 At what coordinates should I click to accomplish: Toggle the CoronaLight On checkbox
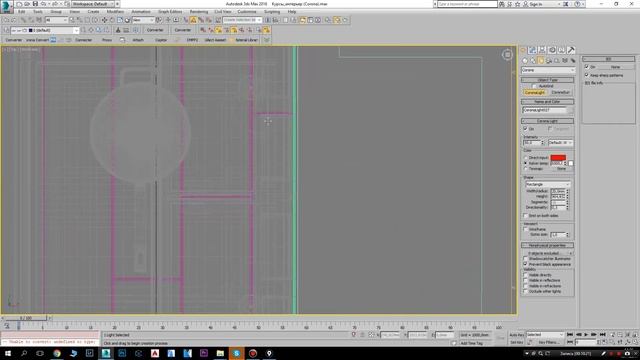coord(526,129)
